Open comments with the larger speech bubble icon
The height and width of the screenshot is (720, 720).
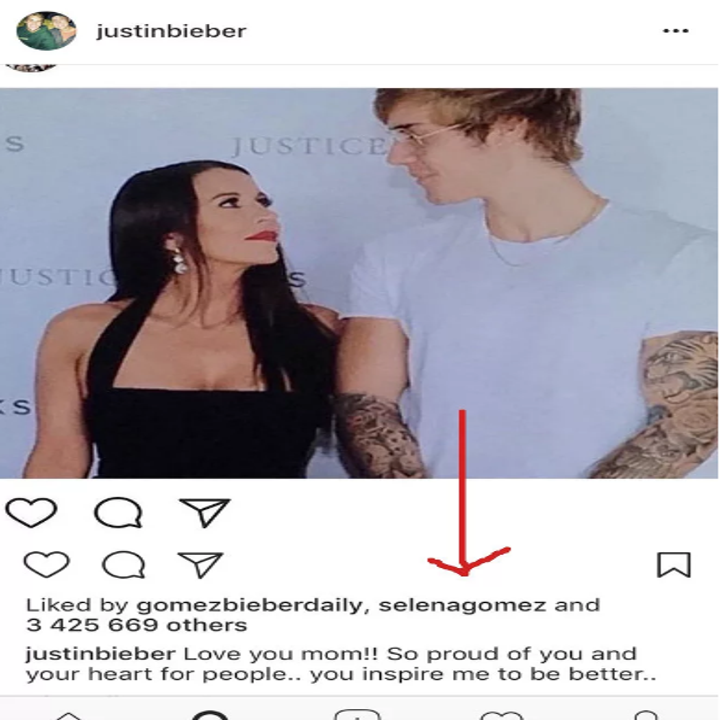[118, 512]
